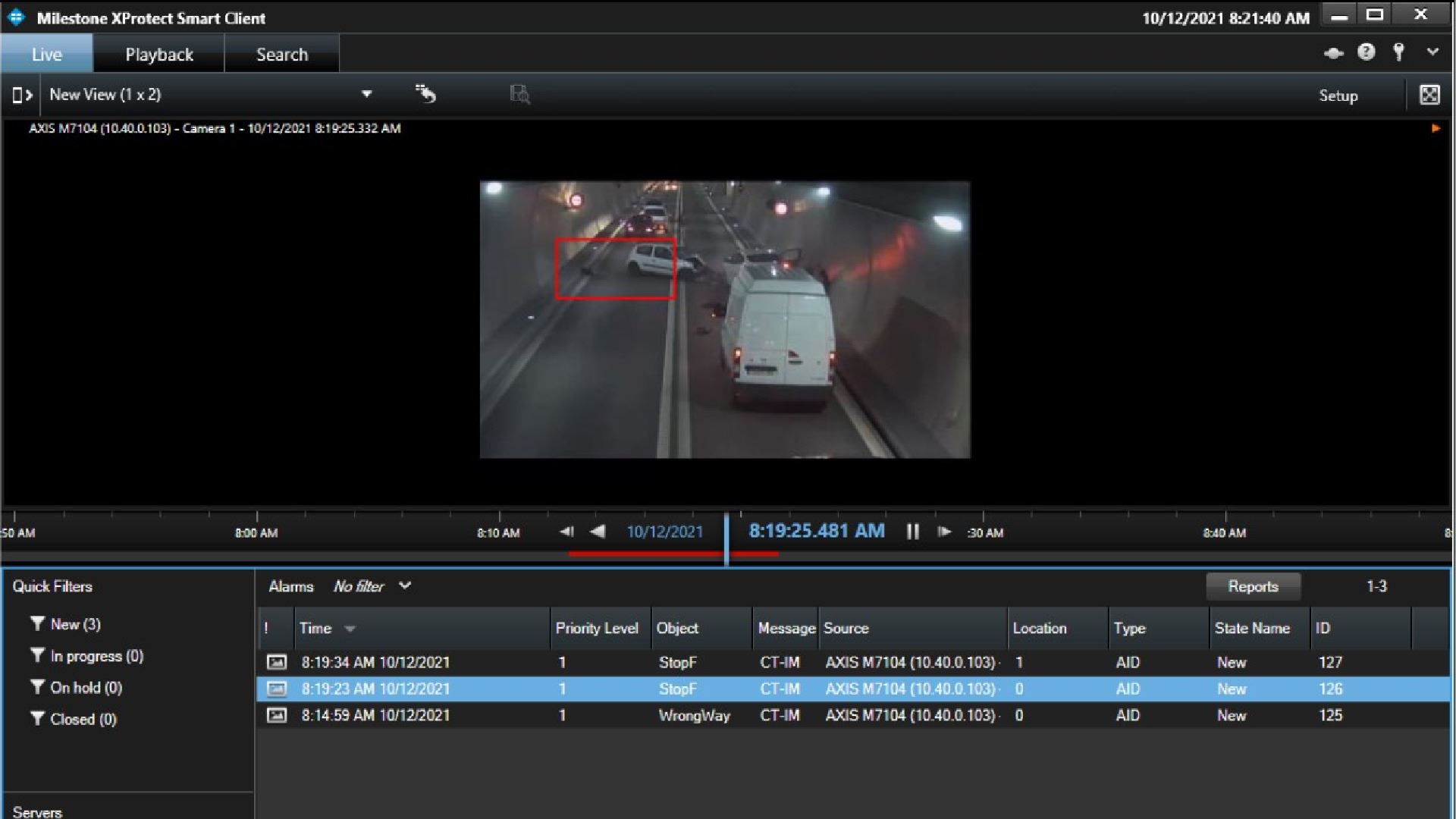This screenshot has width=1456, height=819.
Task: Open the Search tab
Action: (282, 55)
